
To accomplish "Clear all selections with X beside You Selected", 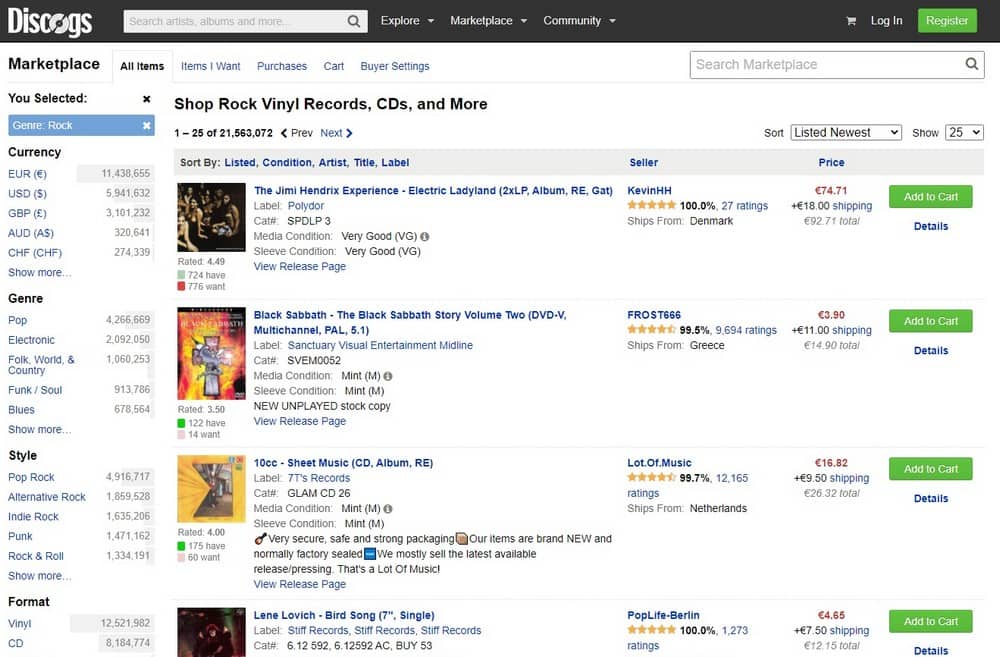I will click(147, 99).
